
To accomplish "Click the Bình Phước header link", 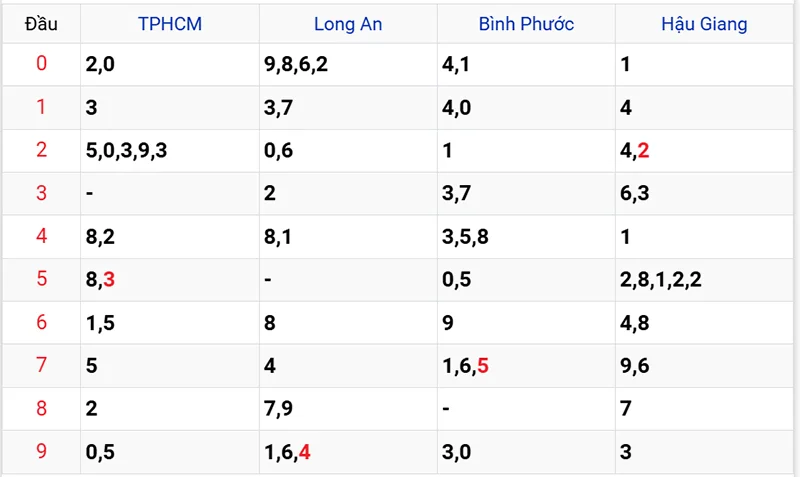I will (525, 23).
